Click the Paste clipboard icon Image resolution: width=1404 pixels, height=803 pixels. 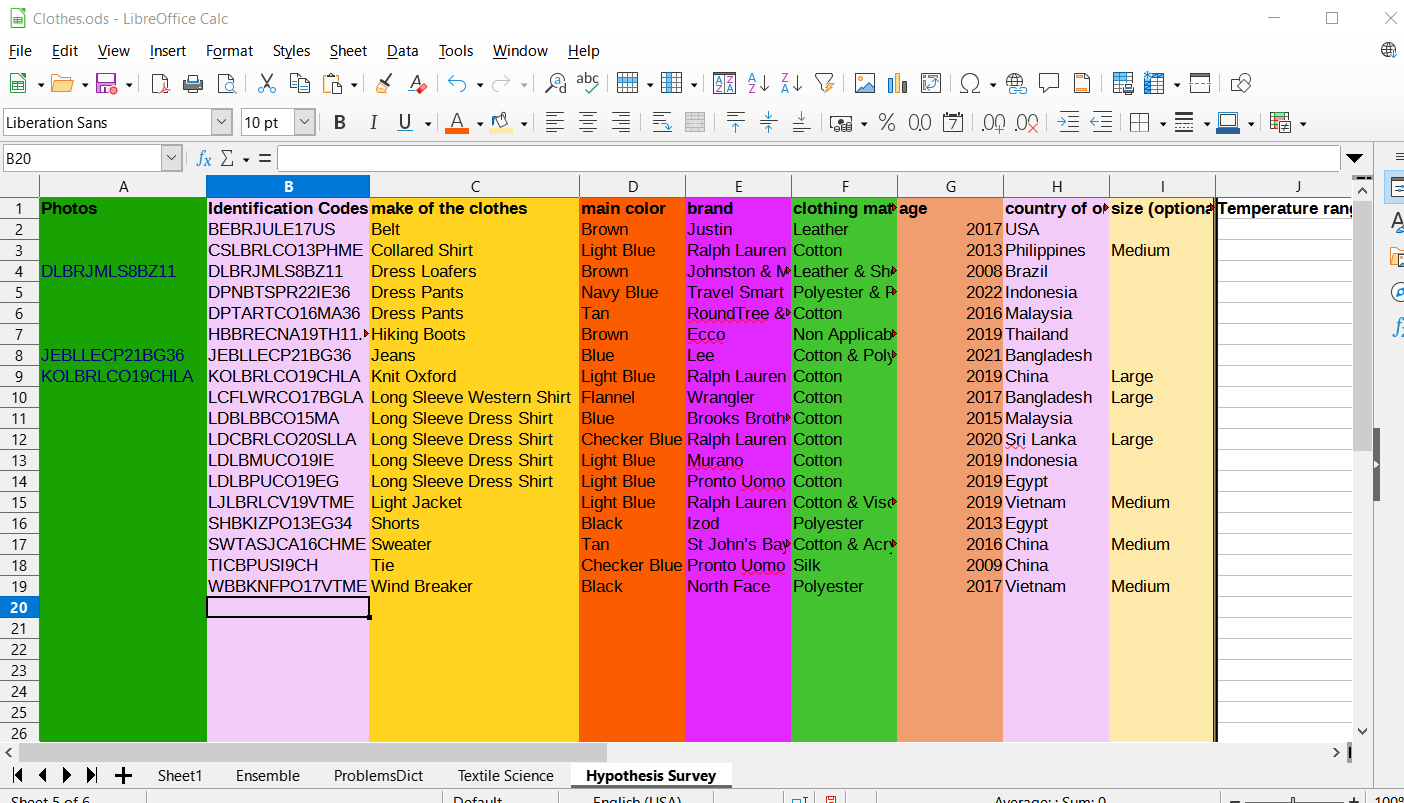click(x=332, y=84)
